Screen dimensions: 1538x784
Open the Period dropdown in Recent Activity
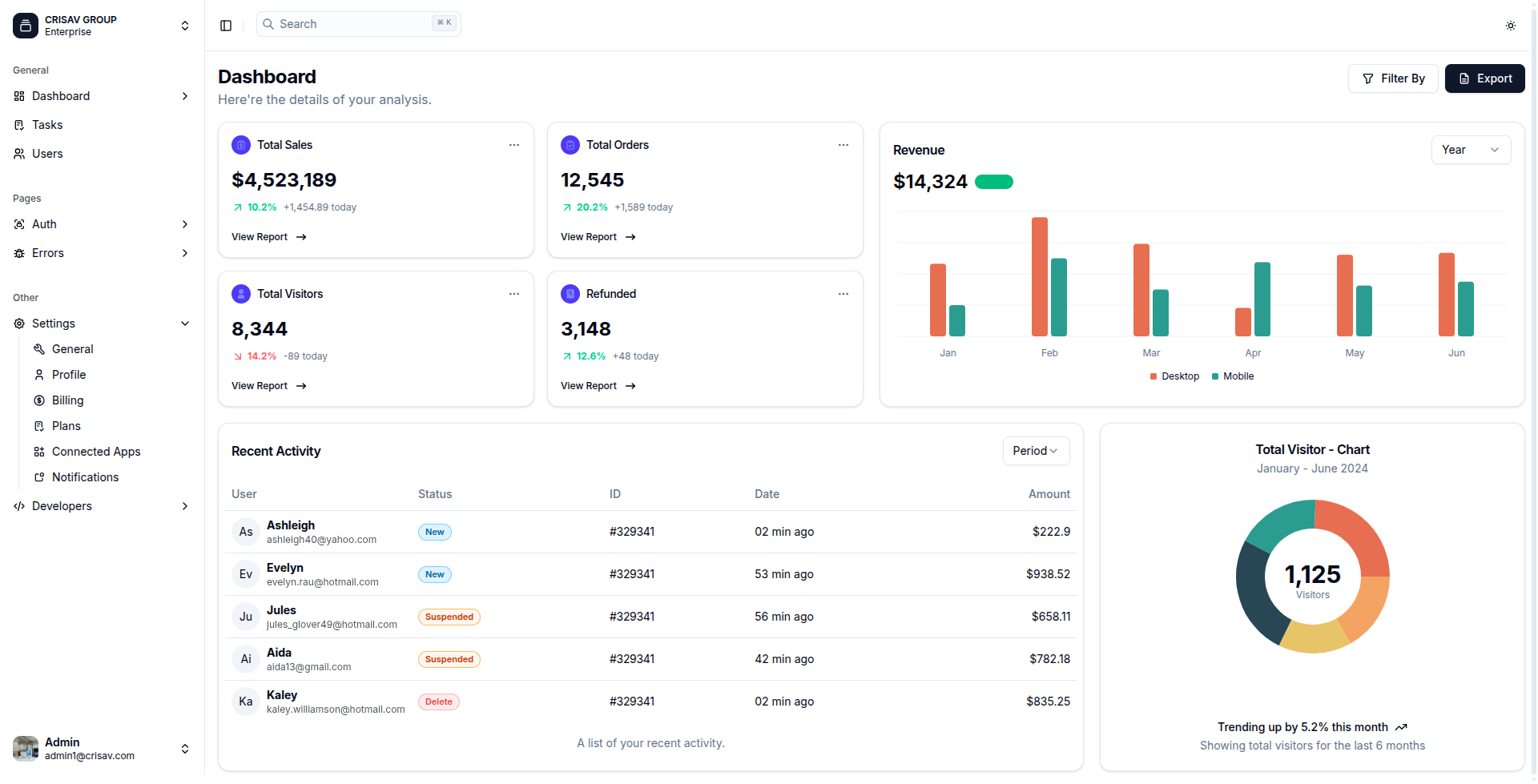1035,451
